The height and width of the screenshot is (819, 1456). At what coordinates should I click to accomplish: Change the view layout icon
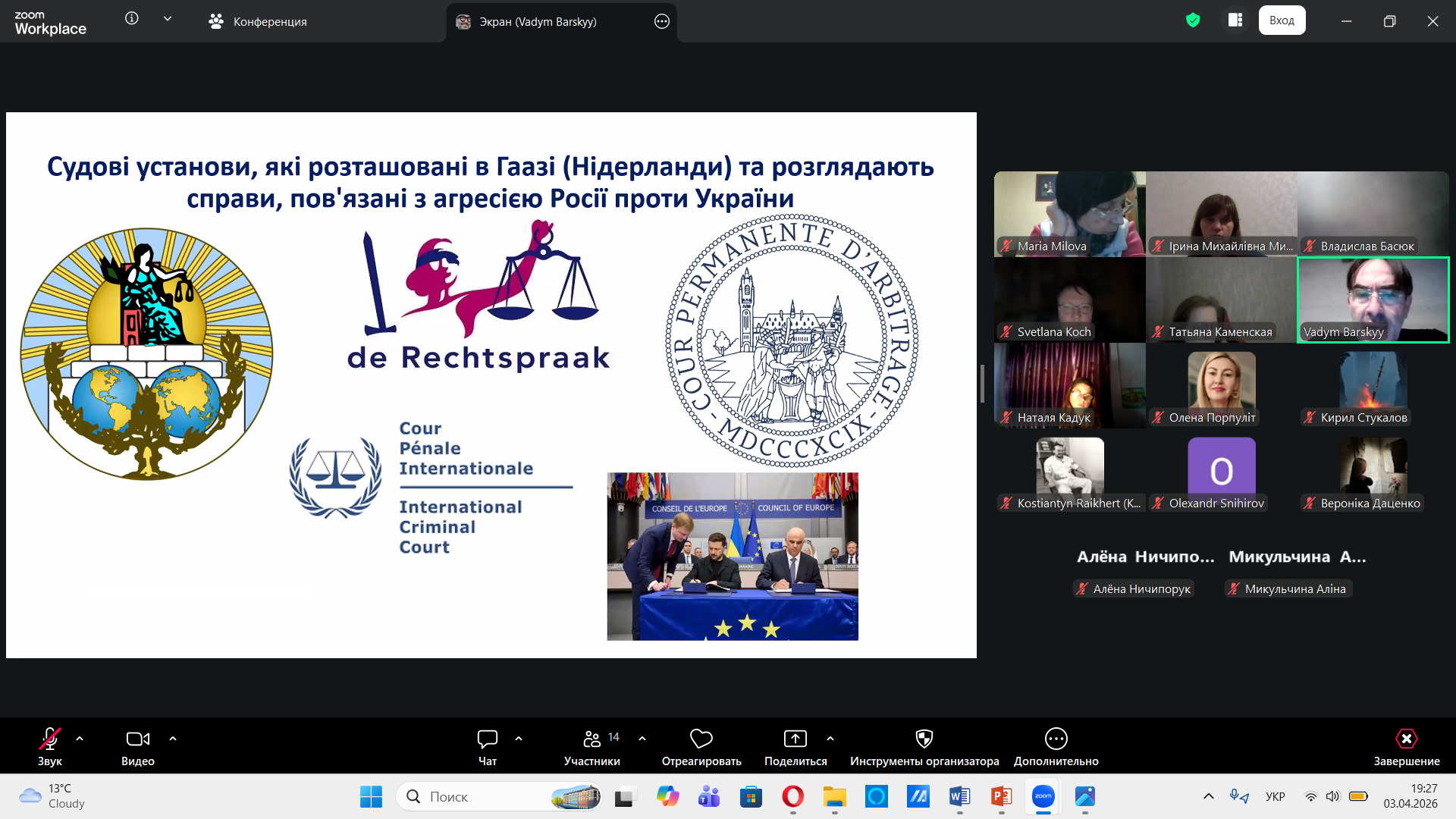pyautogui.click(x=1235, y=20)
